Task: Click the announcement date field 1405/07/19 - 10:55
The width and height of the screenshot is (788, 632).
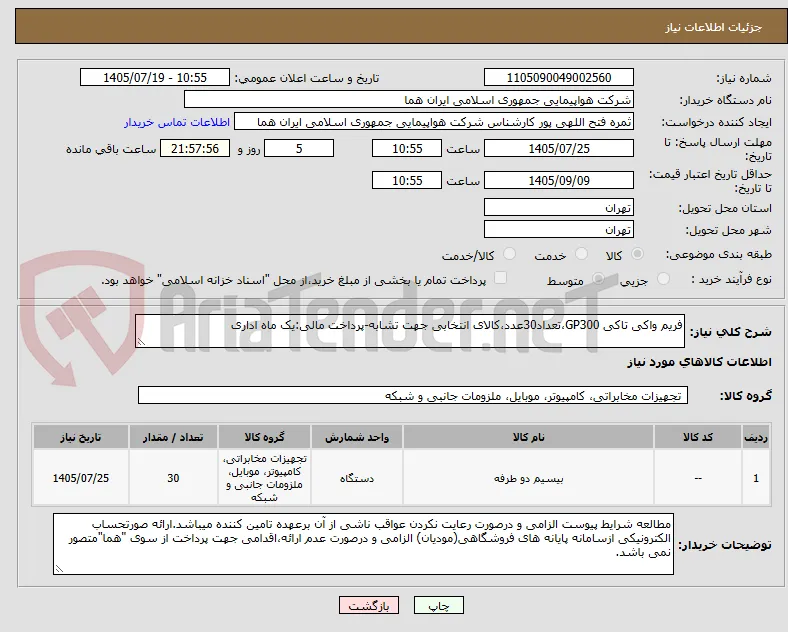Action: point(155,77)
